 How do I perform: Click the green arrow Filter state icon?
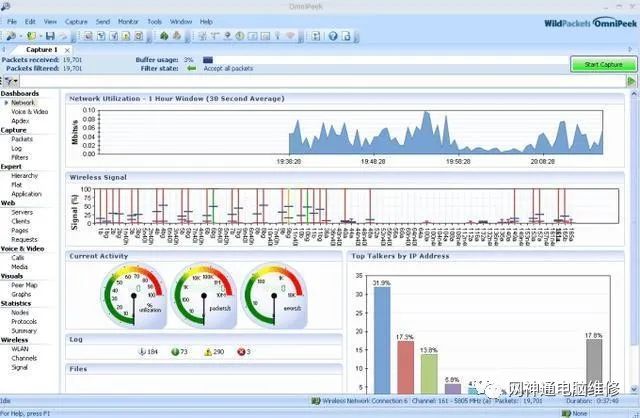(191, 68)
